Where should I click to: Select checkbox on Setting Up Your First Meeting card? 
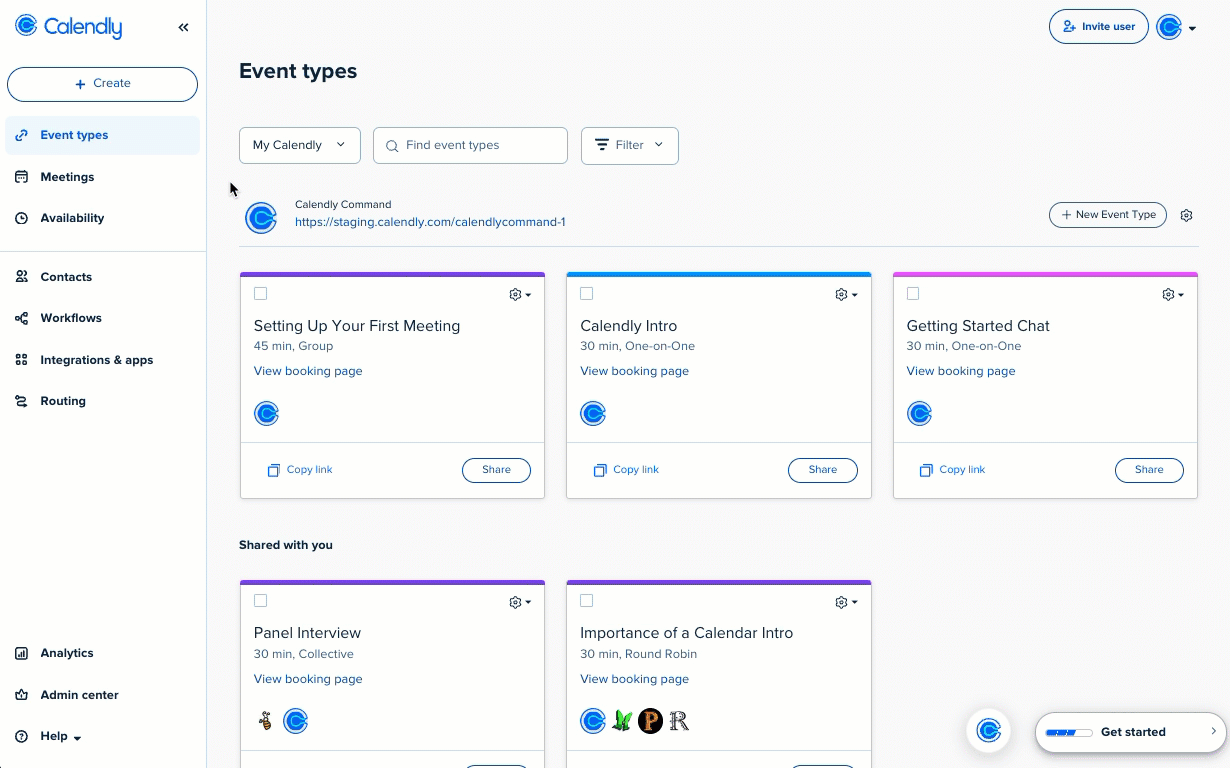click(260, 294)
